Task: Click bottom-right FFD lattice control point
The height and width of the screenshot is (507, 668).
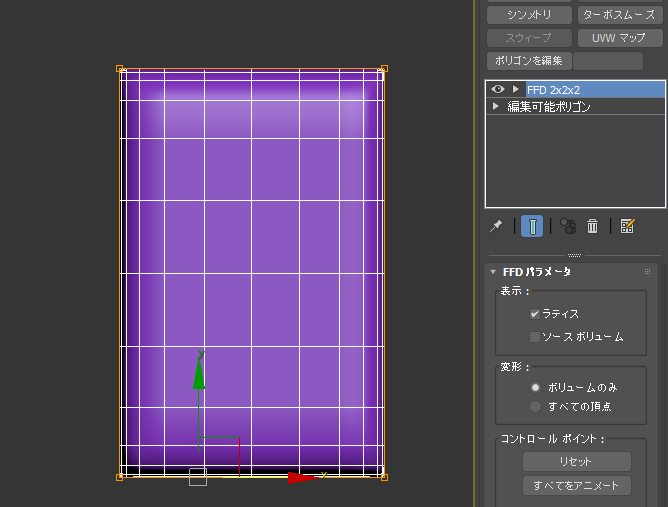Action: click(384, 478)
